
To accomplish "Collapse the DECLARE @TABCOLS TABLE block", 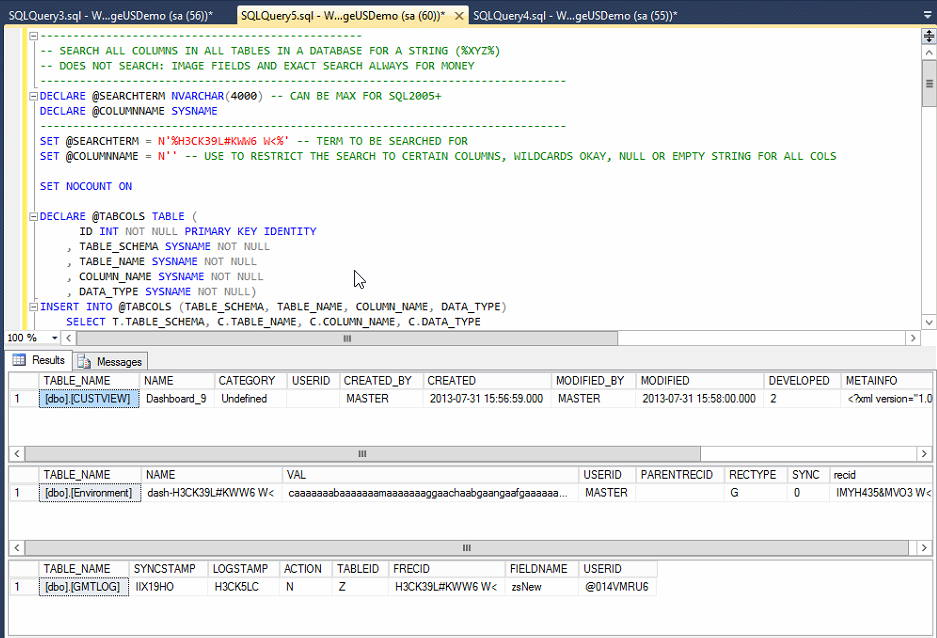I will click(x=33, y=217).
